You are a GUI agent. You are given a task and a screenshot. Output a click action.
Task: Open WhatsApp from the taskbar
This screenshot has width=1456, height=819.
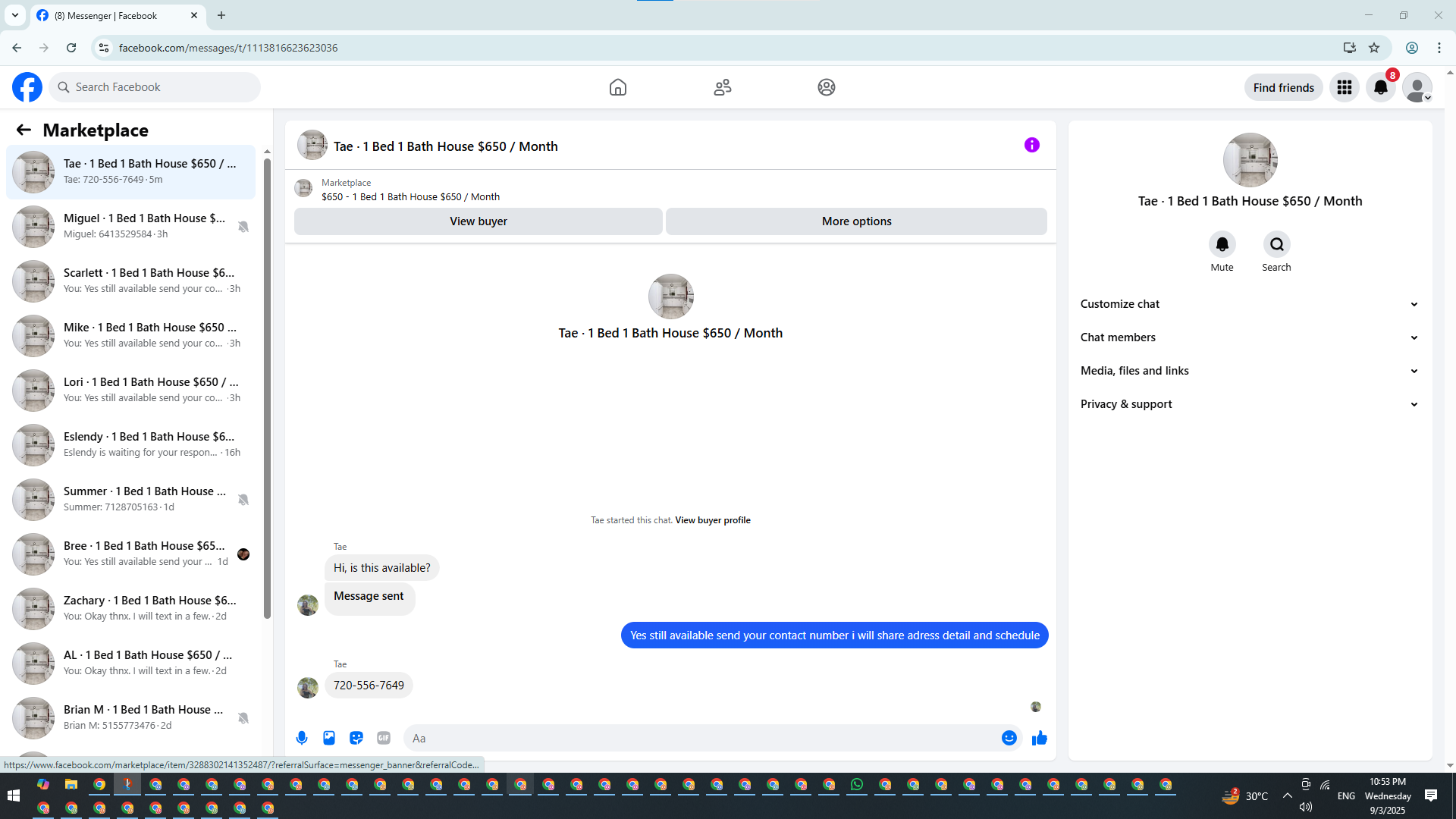tap(857, 785)
